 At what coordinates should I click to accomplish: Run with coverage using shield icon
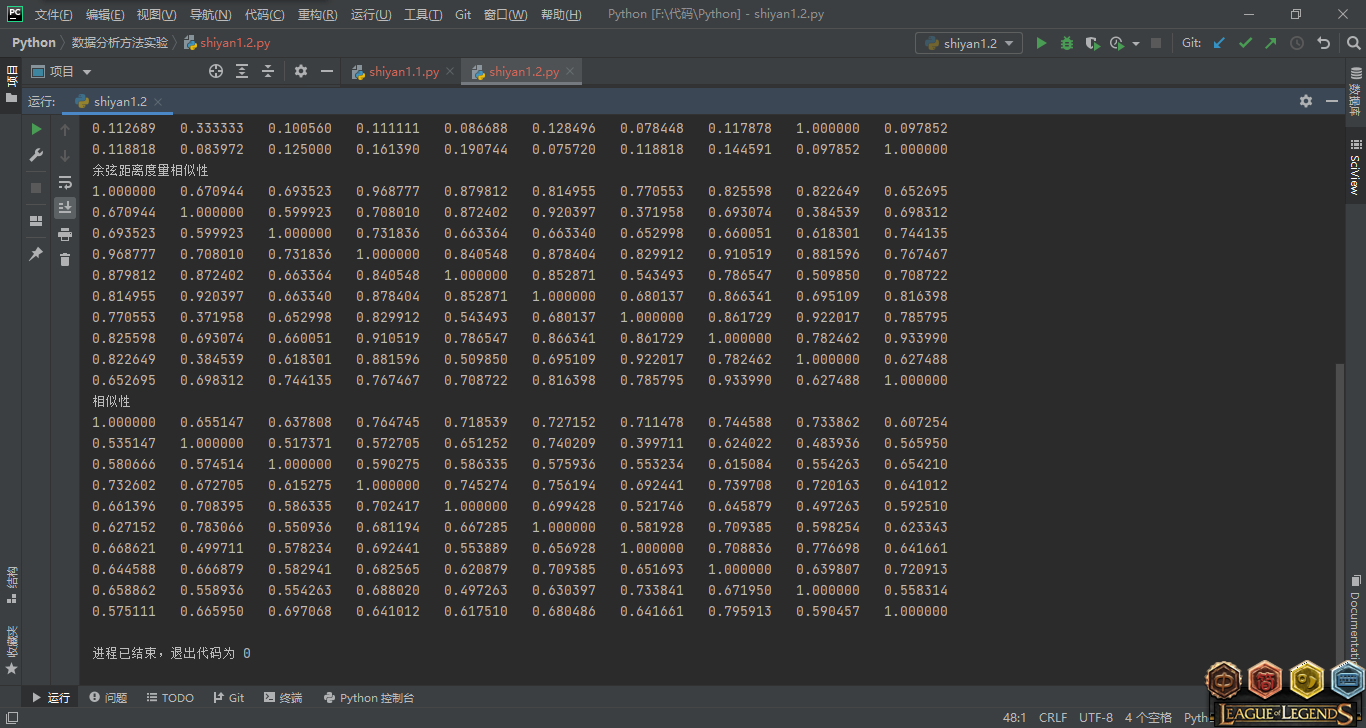pos(1092,43)
